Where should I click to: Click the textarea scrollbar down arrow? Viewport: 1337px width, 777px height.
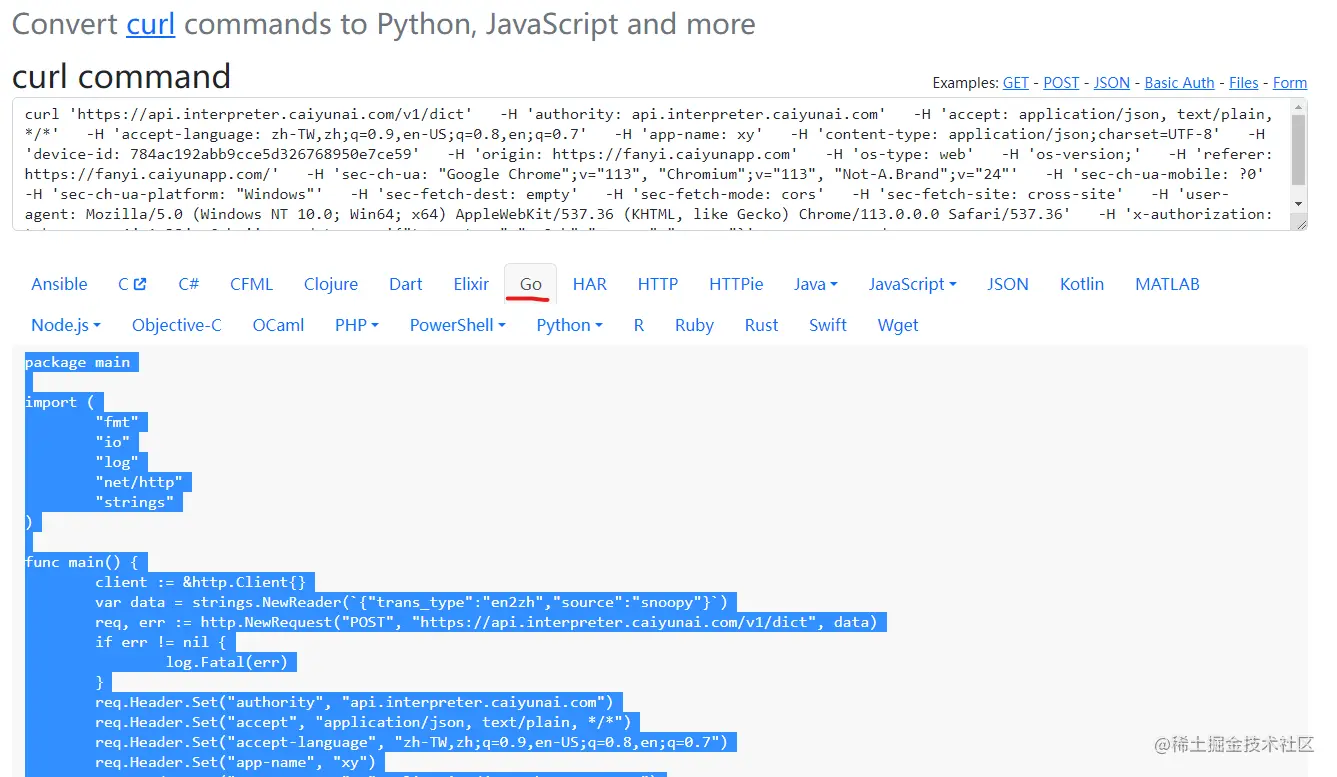pos(1299,204)
